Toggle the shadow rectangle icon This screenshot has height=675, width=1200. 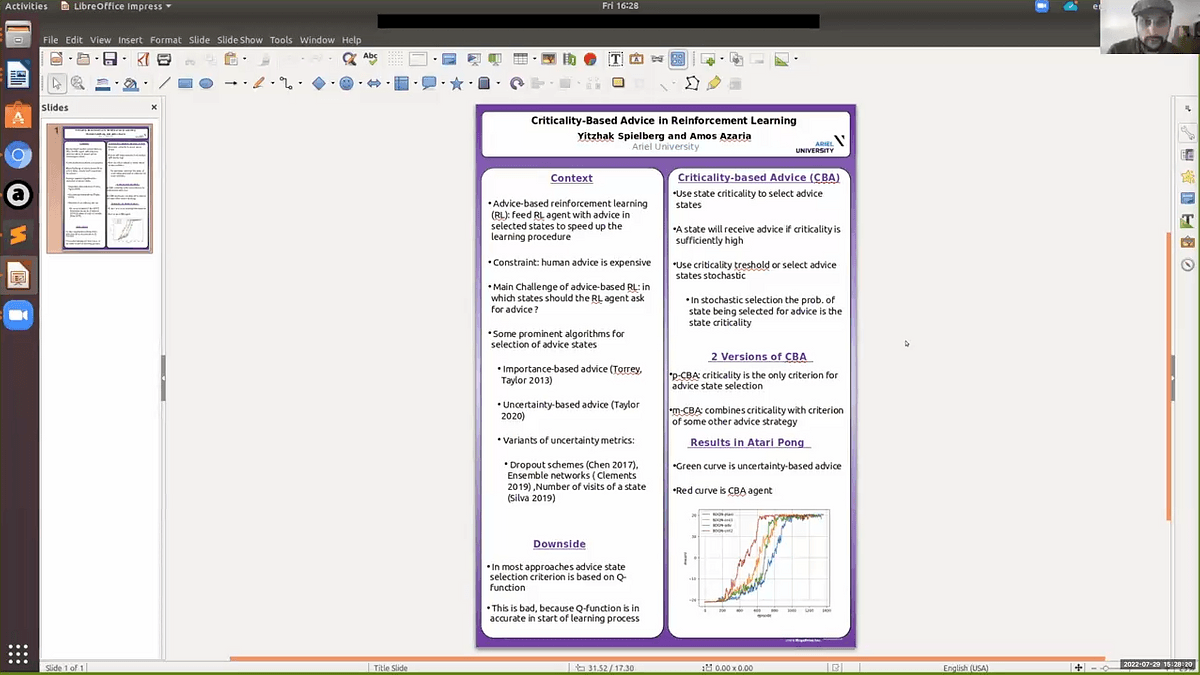click(x=618, y=83)
